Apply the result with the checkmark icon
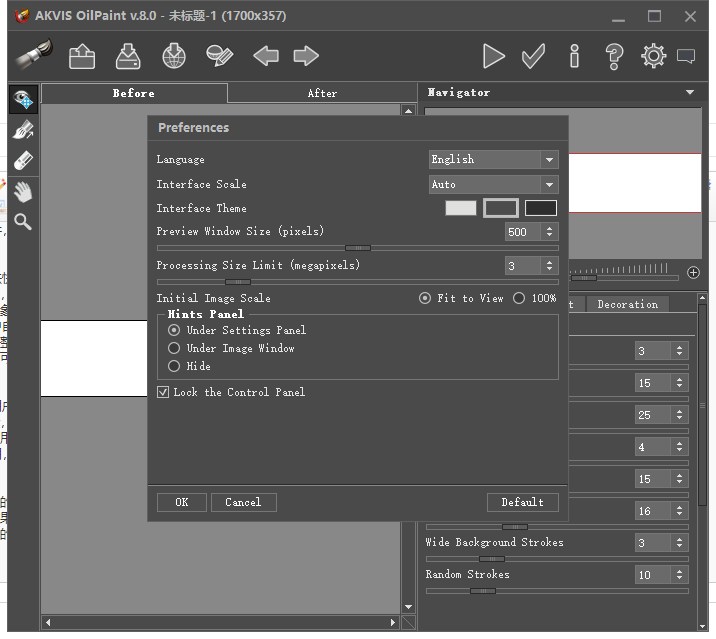 pos(533,56)
